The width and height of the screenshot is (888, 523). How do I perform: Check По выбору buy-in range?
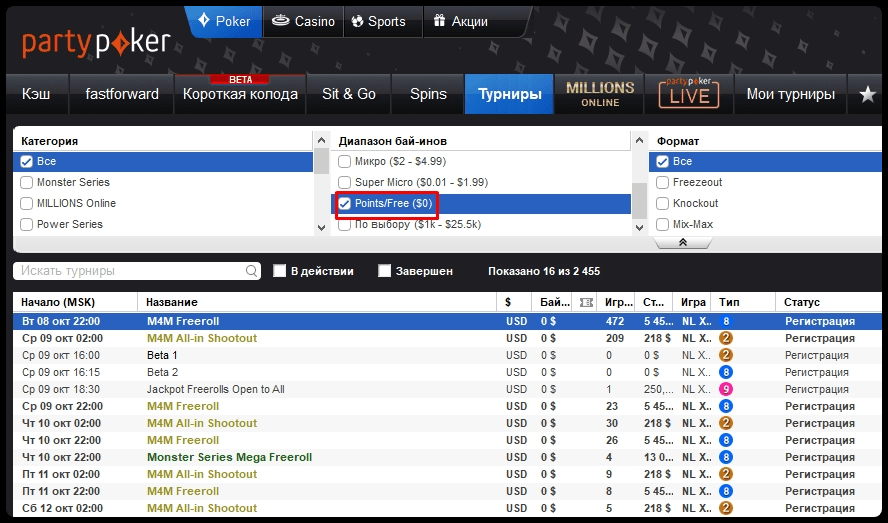pos(344,225)
